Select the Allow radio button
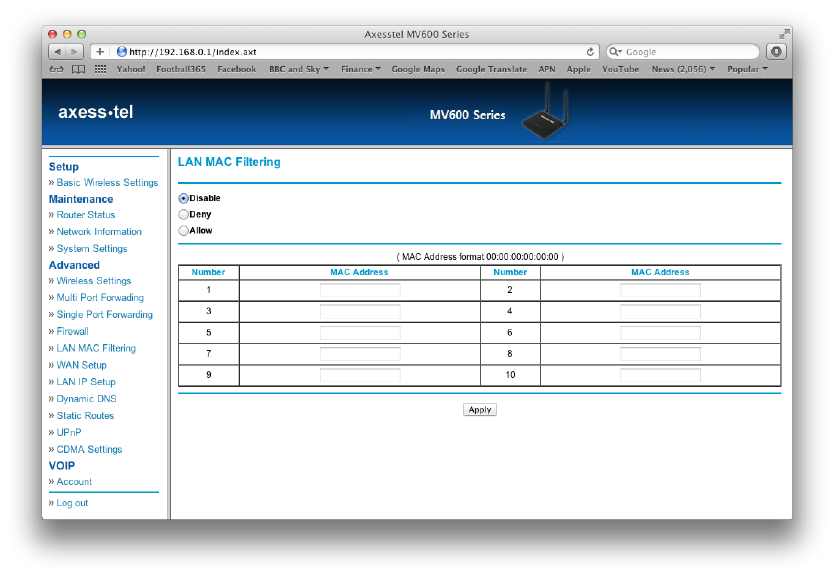Image resolution: width=834 pixels, height=577 pixels. point(184,230)
